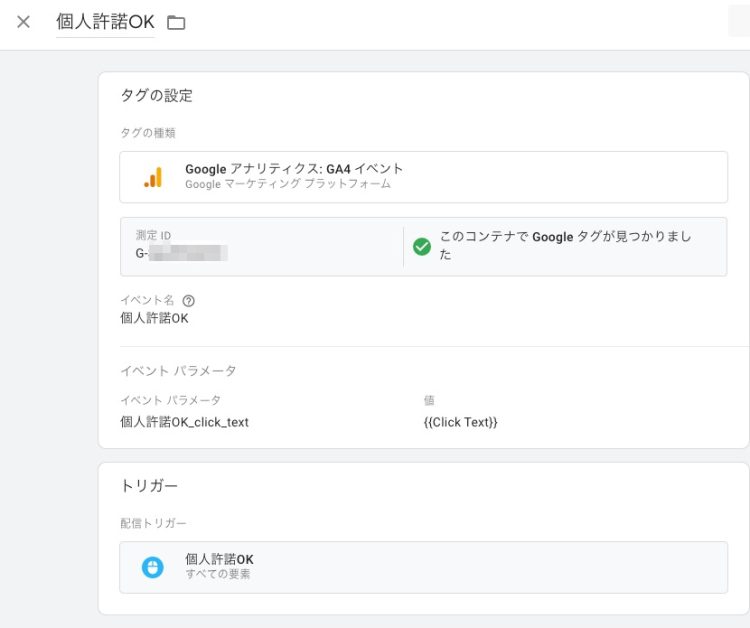Close the tag editor with the X
This screenshot has width=750, height=628.
(24, 22)
